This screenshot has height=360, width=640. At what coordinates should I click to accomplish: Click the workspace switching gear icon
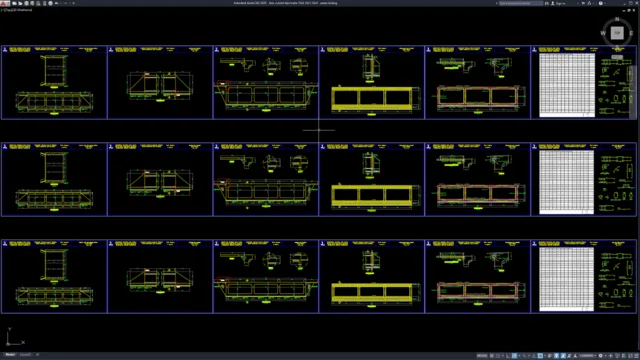coord(600,356)
